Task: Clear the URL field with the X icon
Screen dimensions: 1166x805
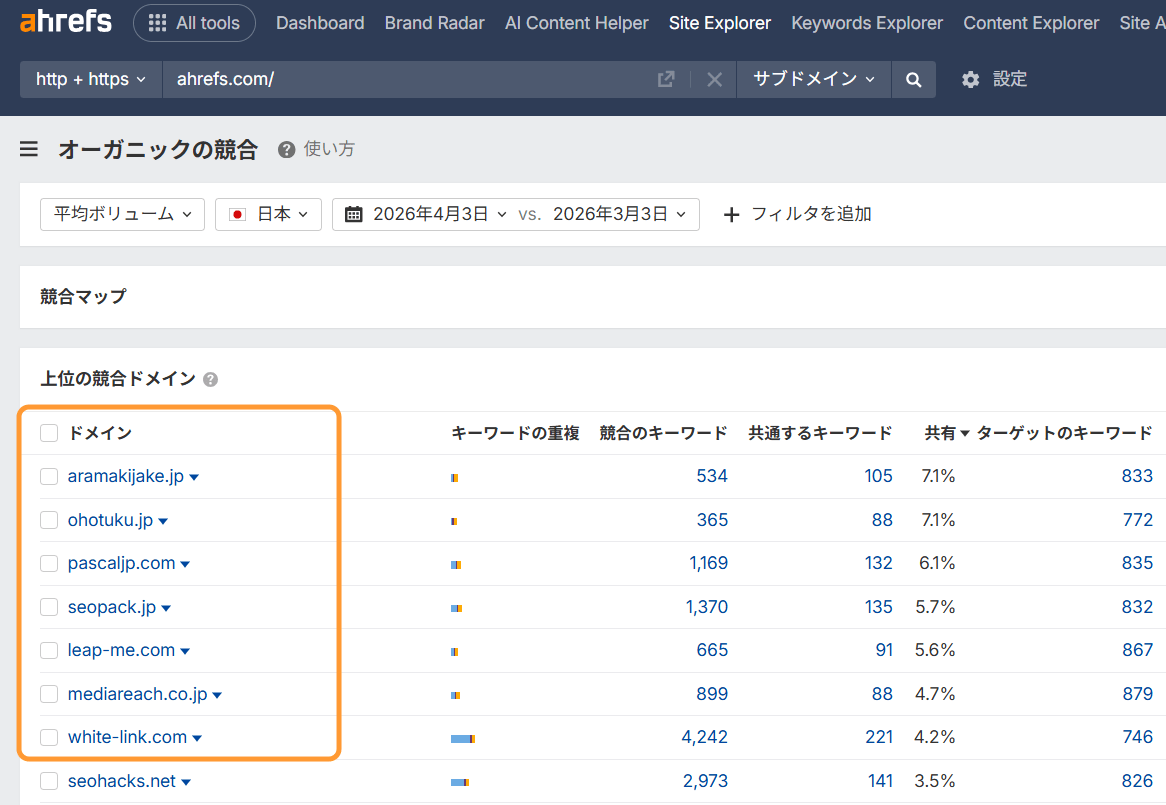Action: [x=714, y=79]
